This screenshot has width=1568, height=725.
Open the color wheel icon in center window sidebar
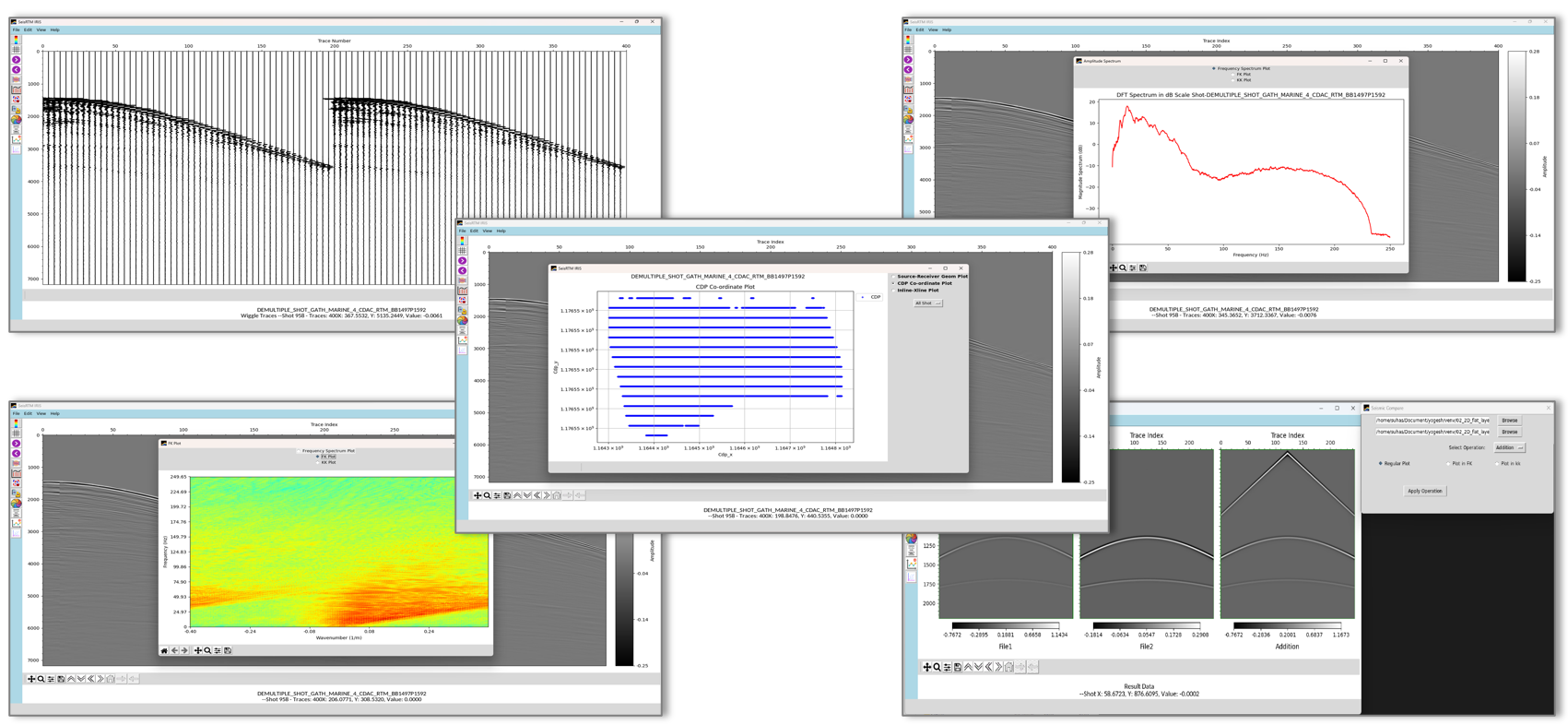point(462,321)
